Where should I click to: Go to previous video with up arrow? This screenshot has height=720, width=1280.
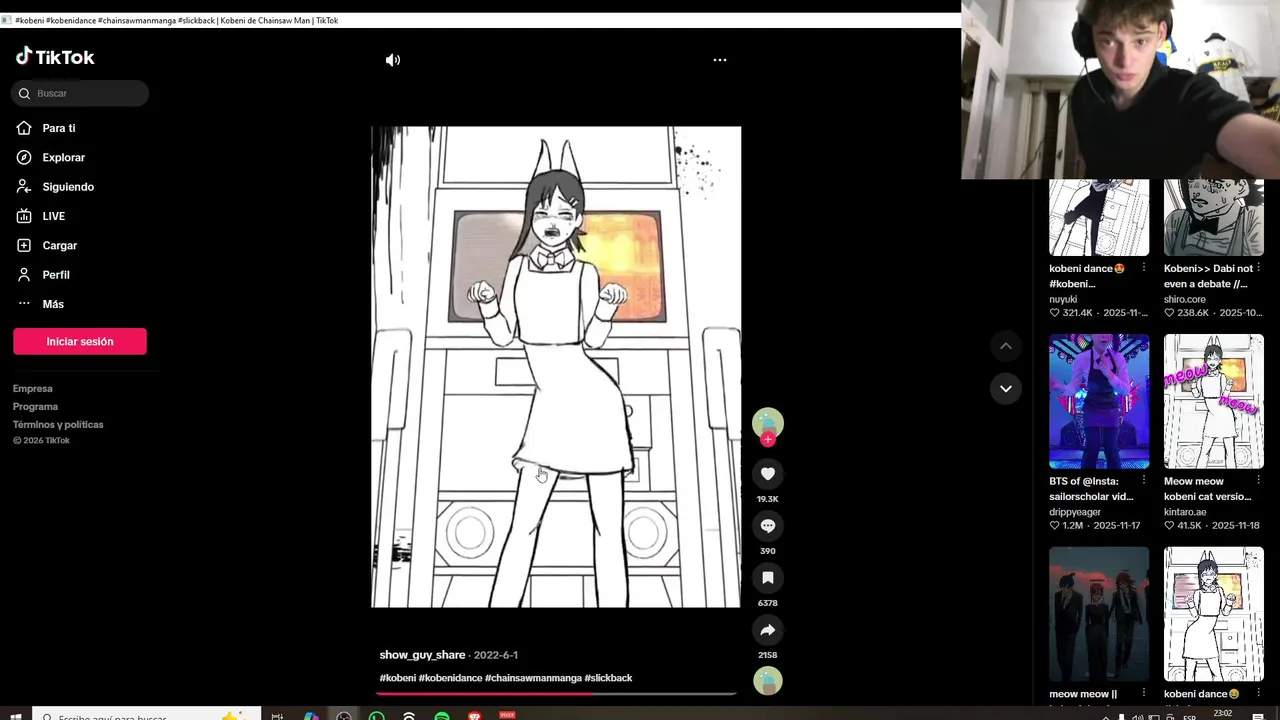1006,346
